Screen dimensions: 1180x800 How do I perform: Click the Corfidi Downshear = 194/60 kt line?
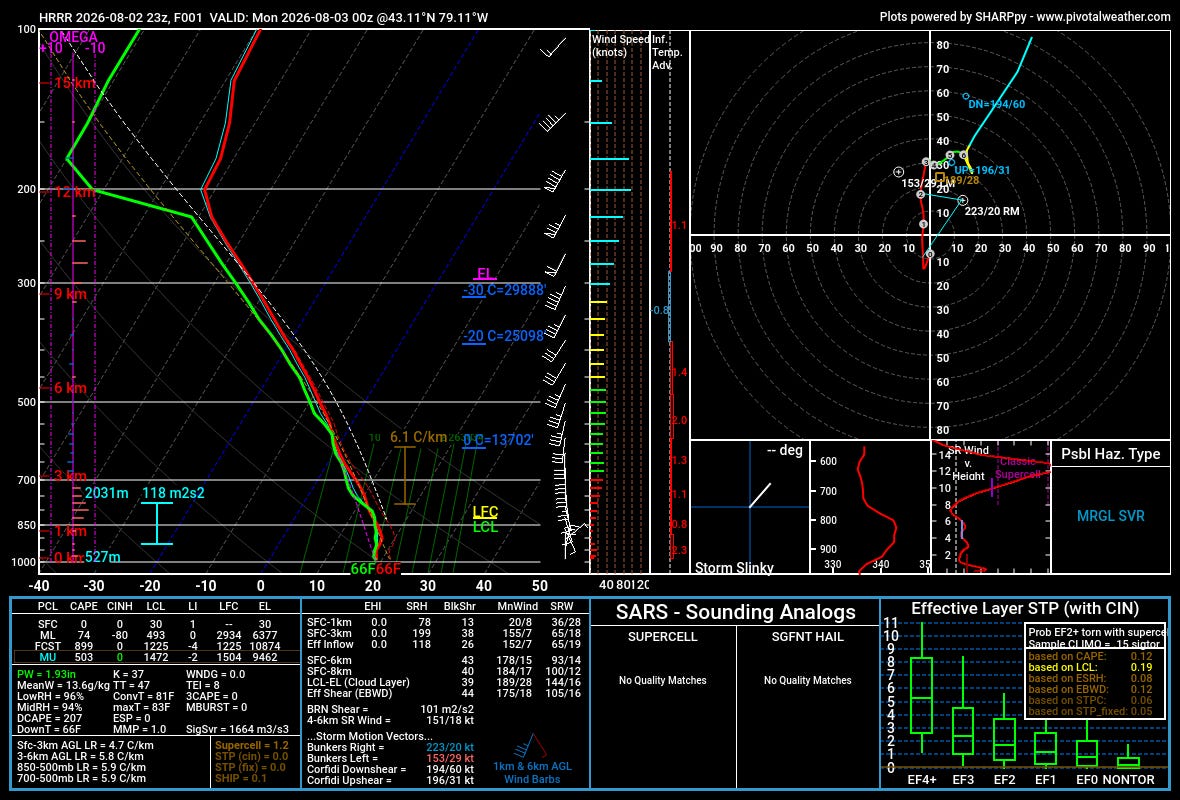click(x=391, y=769)
